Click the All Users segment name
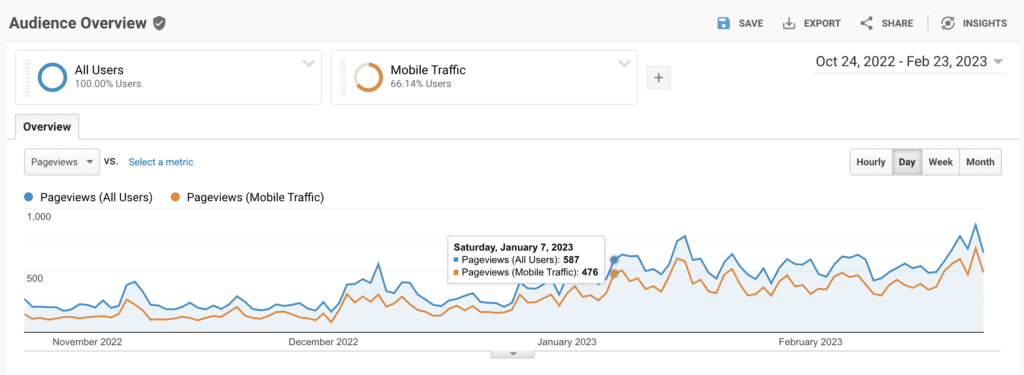This screenshot has width=1024, height=375. tap(99, 70)
